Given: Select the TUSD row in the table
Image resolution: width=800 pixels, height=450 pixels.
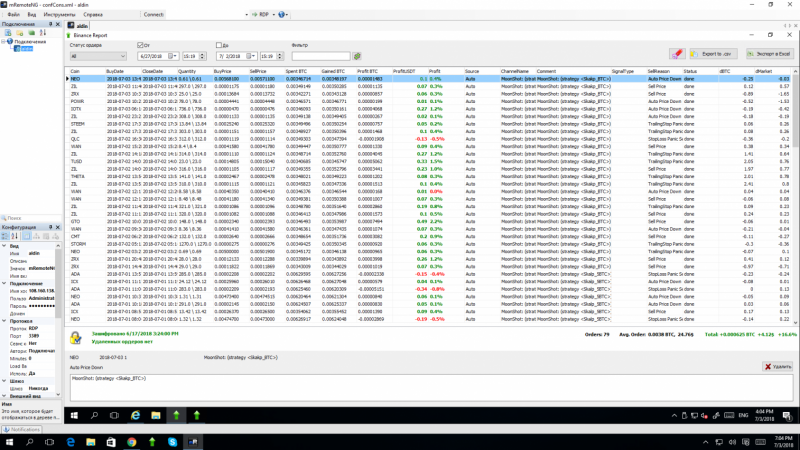Looking at the screenshot, I should point(430,161).
